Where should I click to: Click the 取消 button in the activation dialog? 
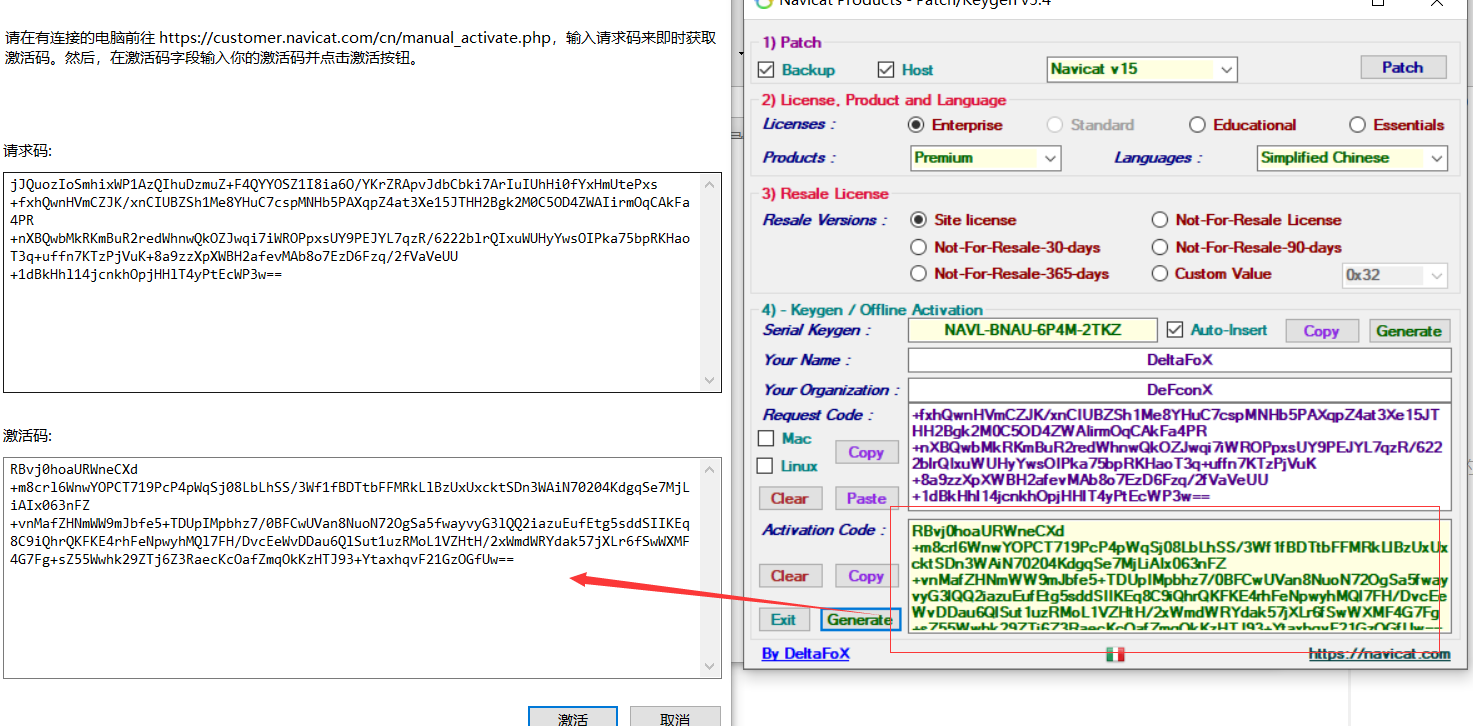pos(675,717)
